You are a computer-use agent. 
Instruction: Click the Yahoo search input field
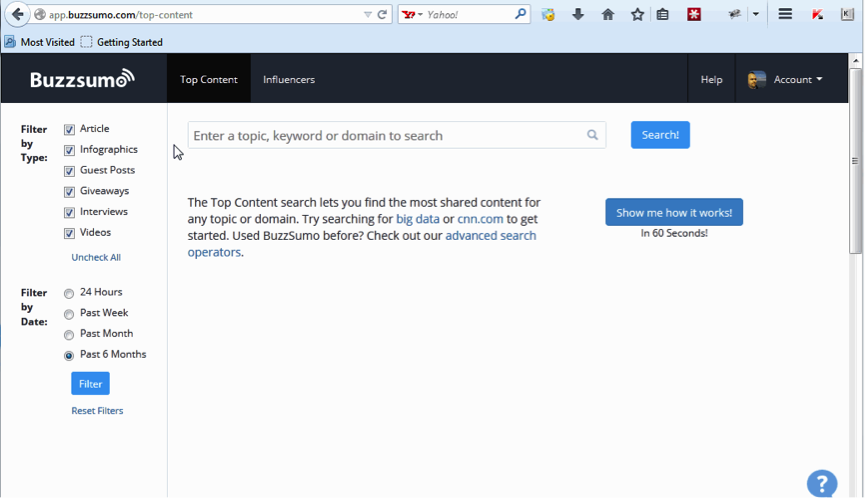click(x=468, y=15)
